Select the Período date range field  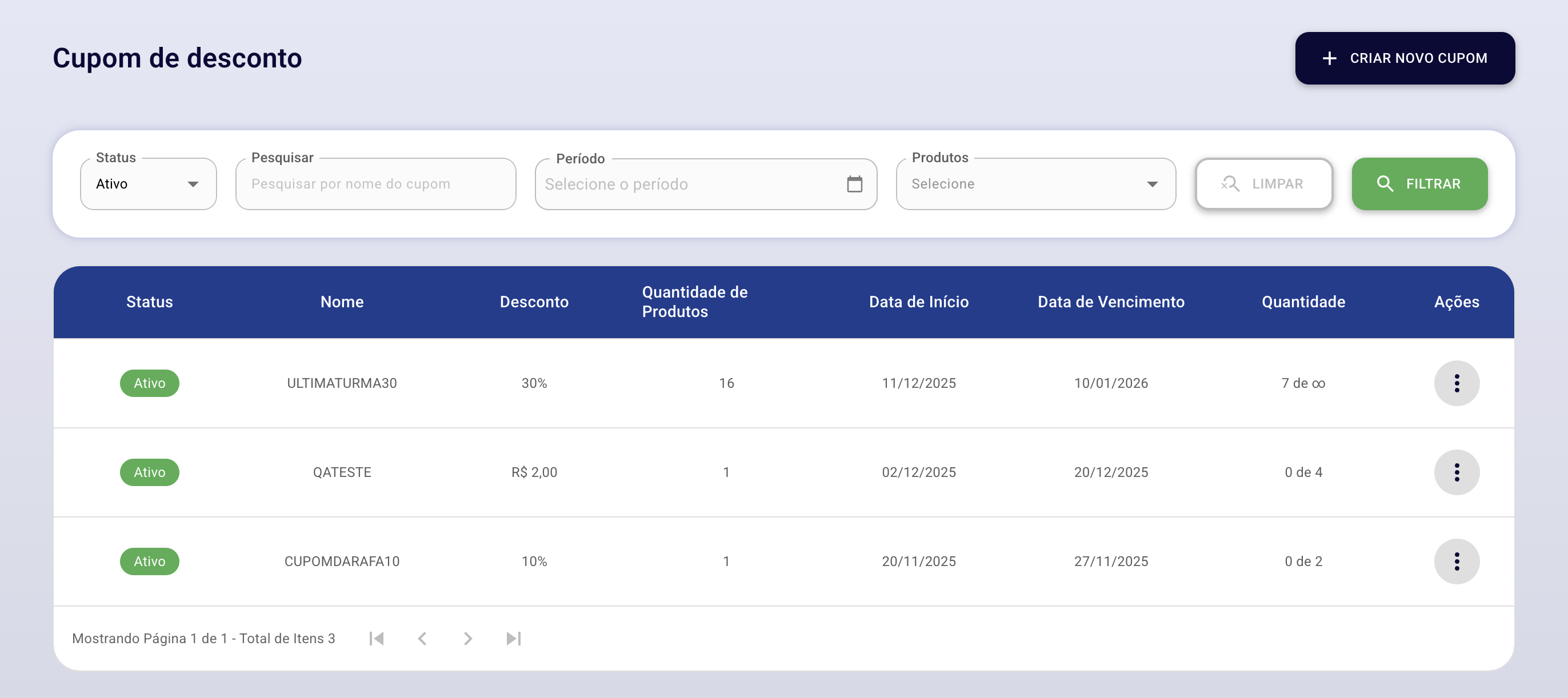click(706, 184)
